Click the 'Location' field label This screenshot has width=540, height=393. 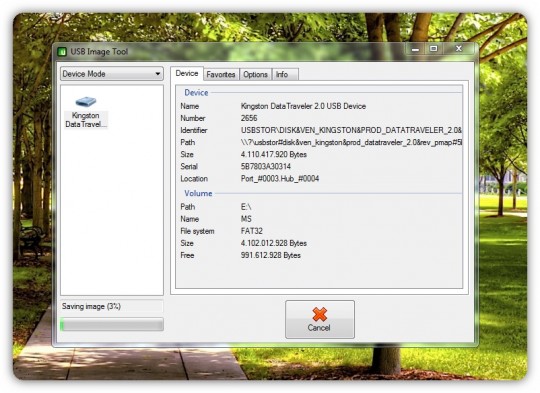coord(194,178)
